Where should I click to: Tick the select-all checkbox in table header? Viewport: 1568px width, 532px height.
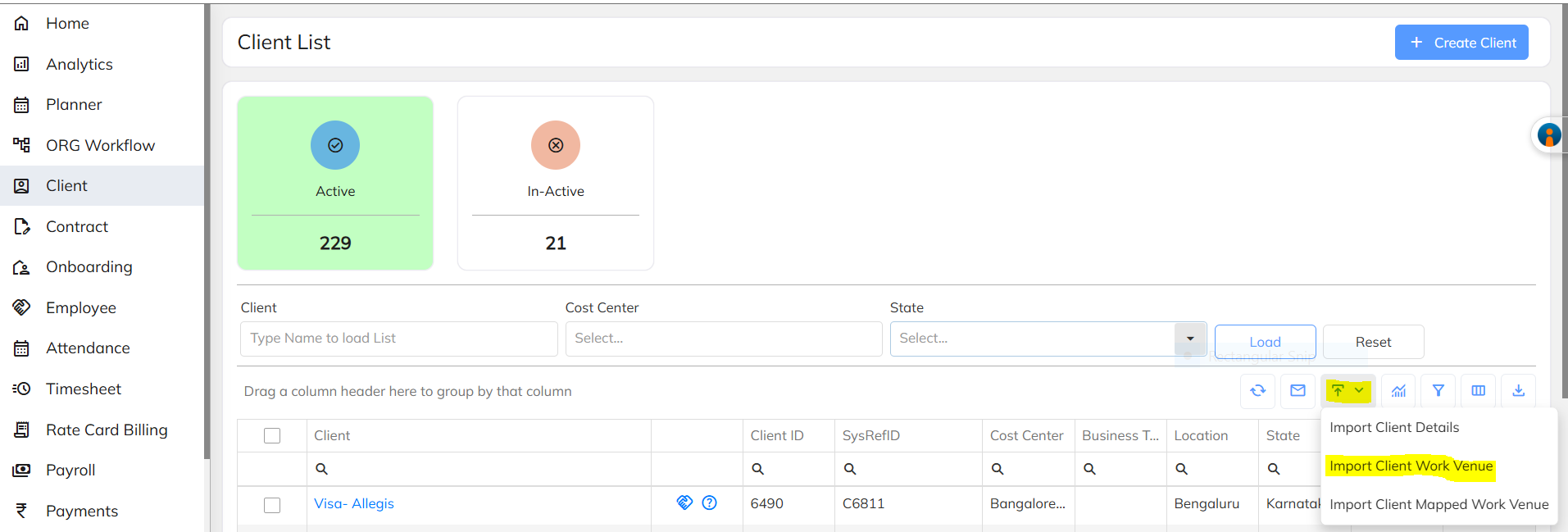[x=272, y=435]
